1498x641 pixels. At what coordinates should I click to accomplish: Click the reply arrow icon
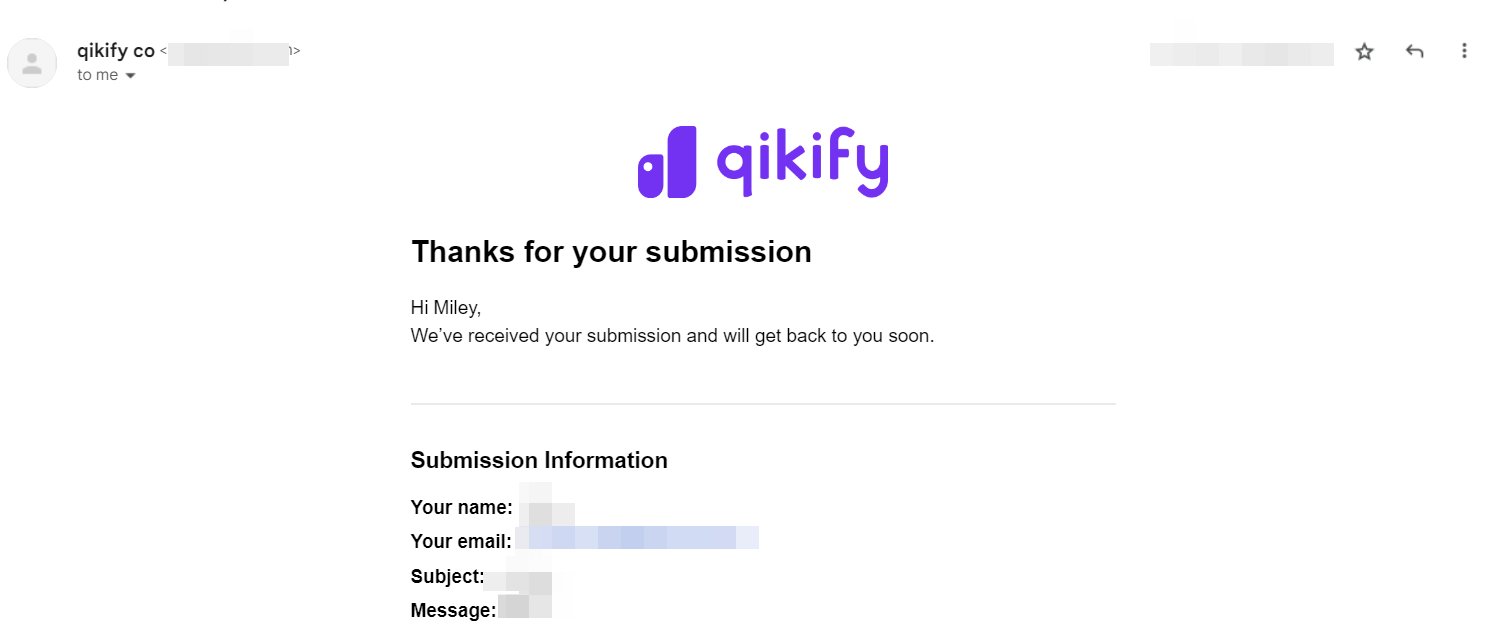pos(1414,51)
